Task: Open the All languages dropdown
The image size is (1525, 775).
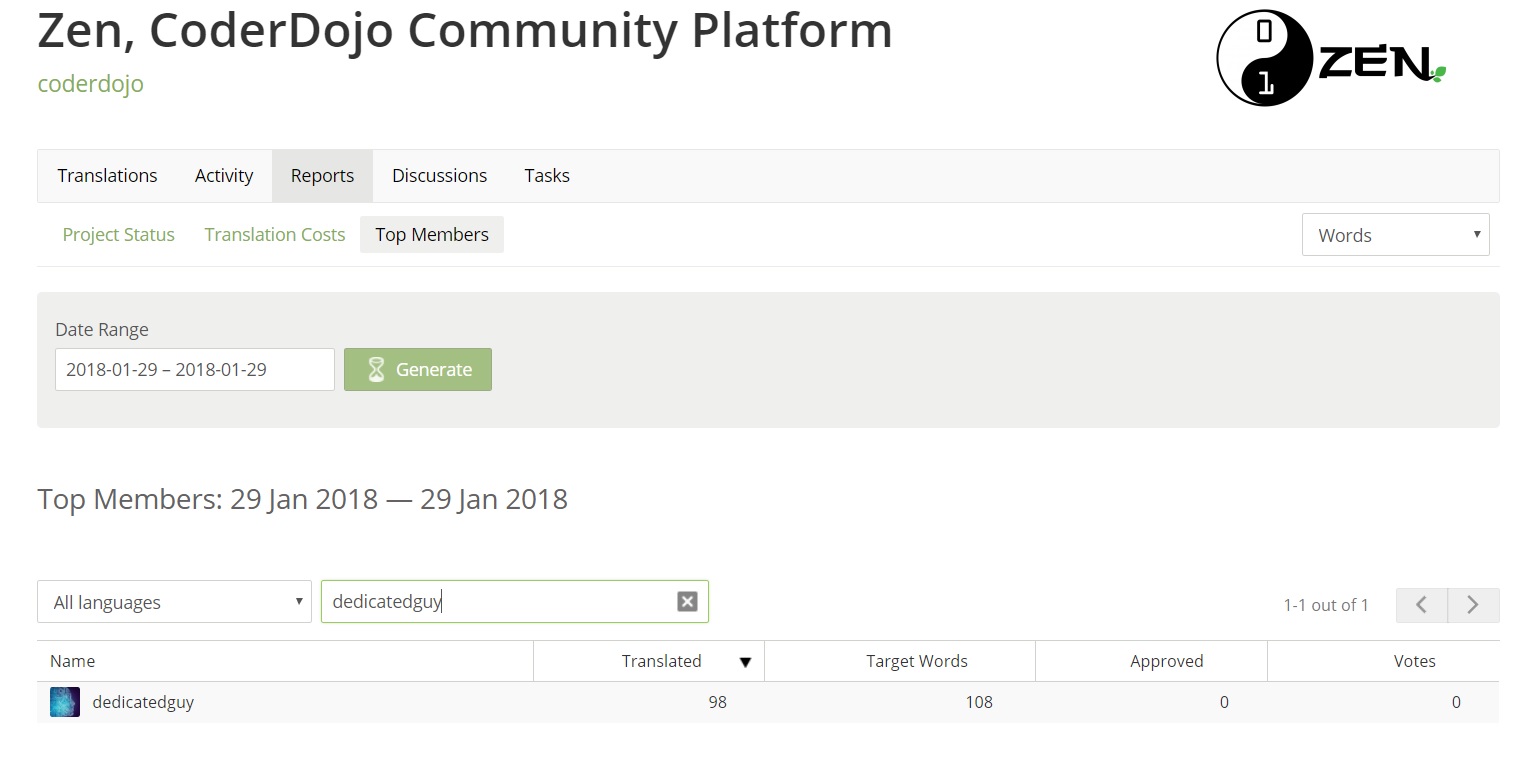Action: 174,602
